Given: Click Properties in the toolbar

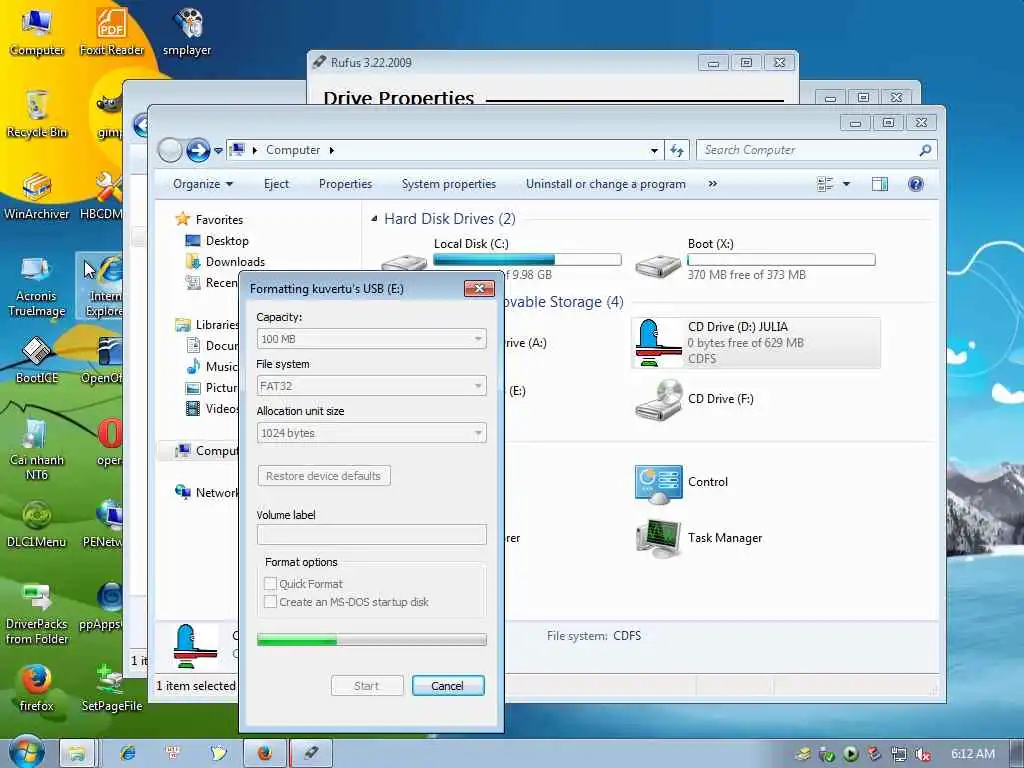Looking at the screenshot, I should click(x=345, y=184).
